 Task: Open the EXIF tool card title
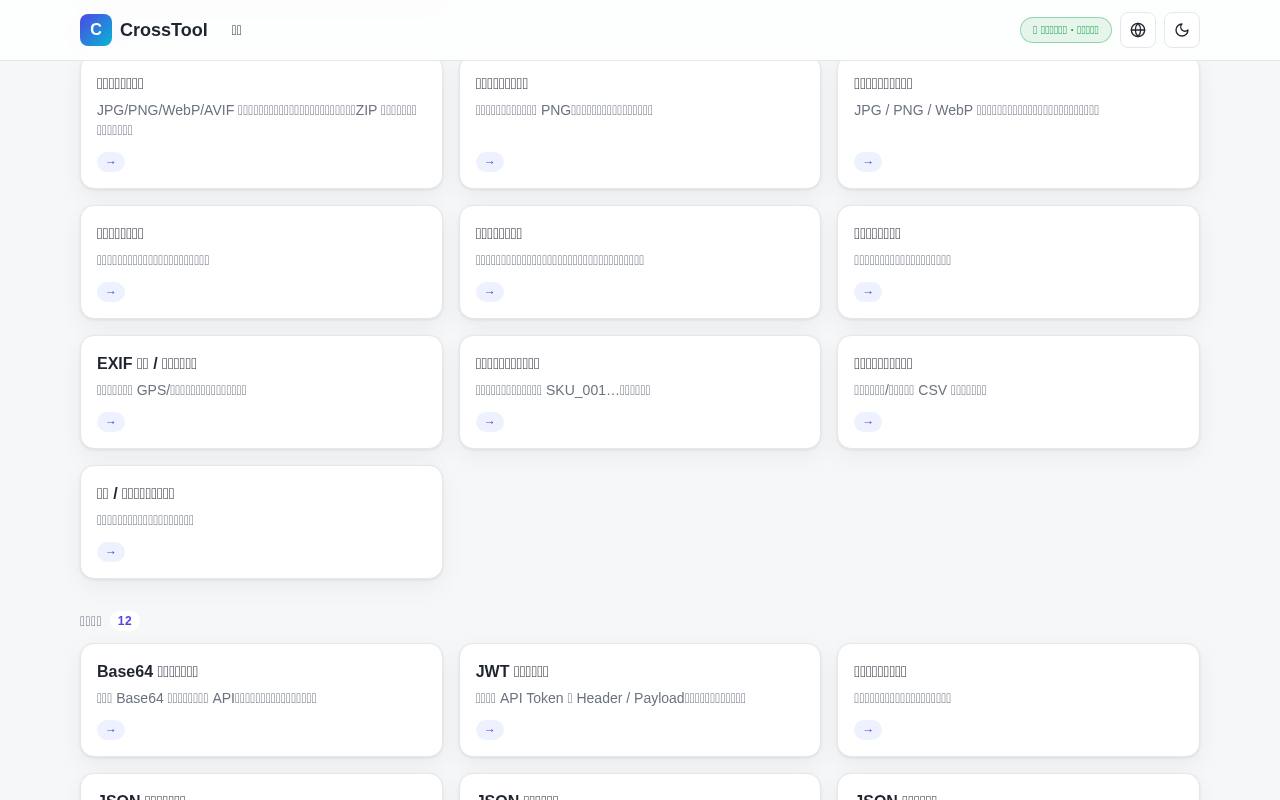pos(147,363)
